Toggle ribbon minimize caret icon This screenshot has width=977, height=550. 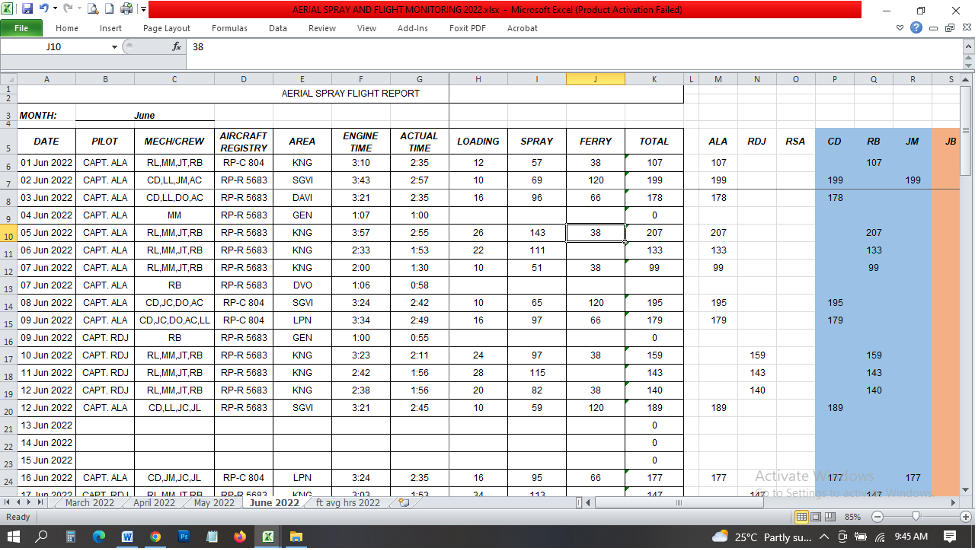click(x=900, y=28)
